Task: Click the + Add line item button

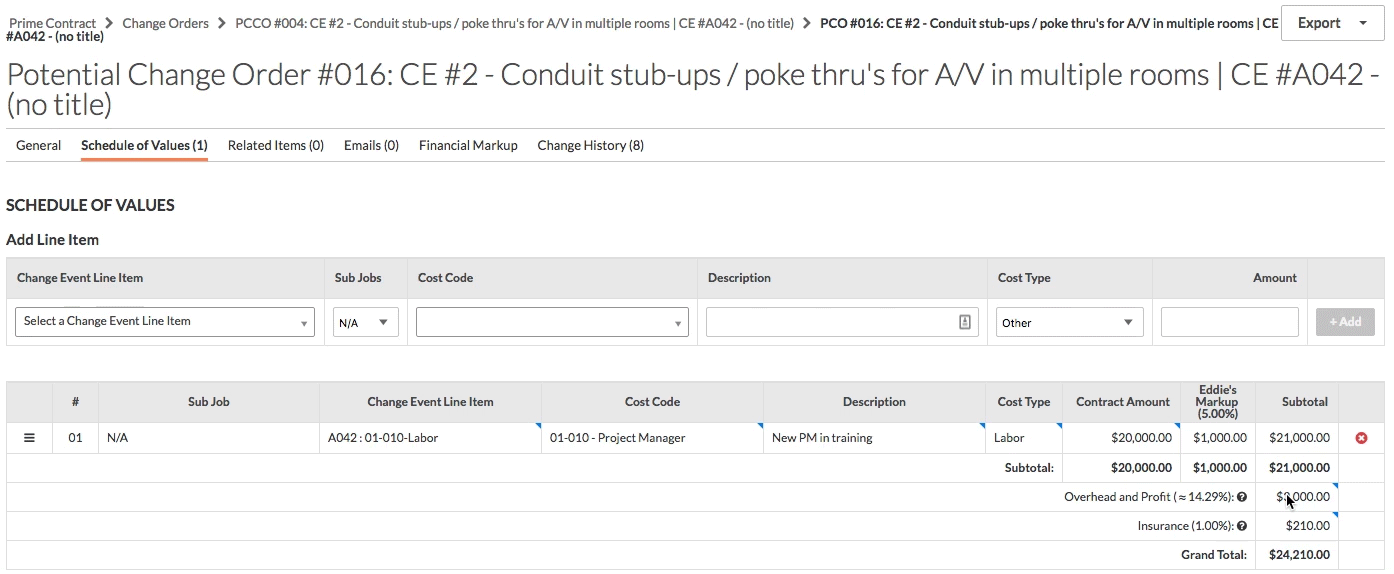Action: pos(1345,322)
